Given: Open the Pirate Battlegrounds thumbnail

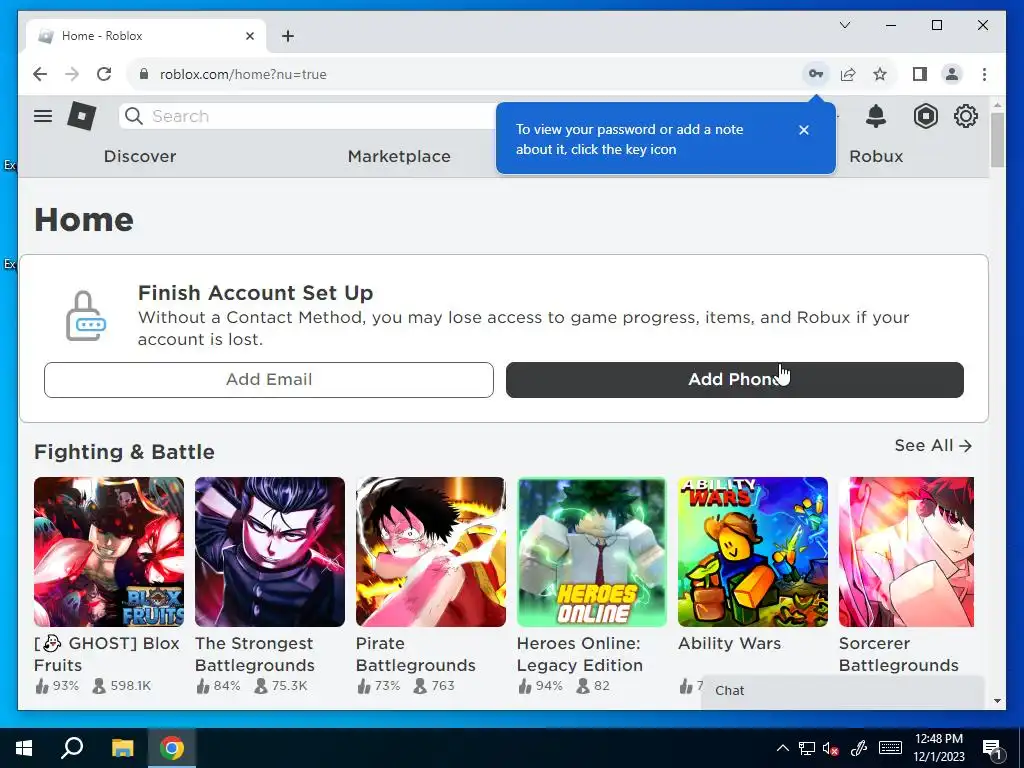Looking at the screenshot, I should (430, 552).
